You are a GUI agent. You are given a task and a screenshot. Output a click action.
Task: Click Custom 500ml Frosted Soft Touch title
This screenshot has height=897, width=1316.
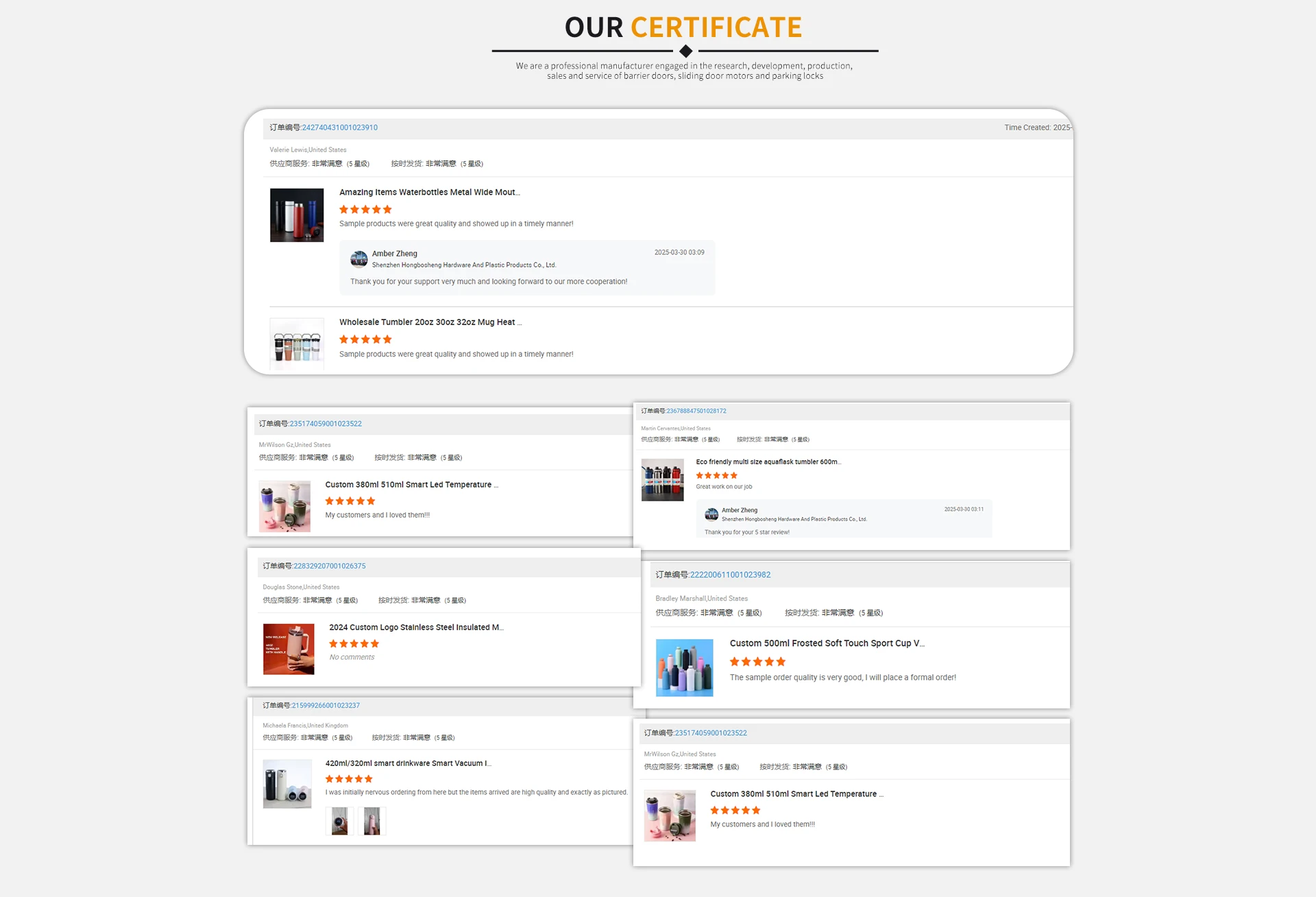(x=827, y=643)
